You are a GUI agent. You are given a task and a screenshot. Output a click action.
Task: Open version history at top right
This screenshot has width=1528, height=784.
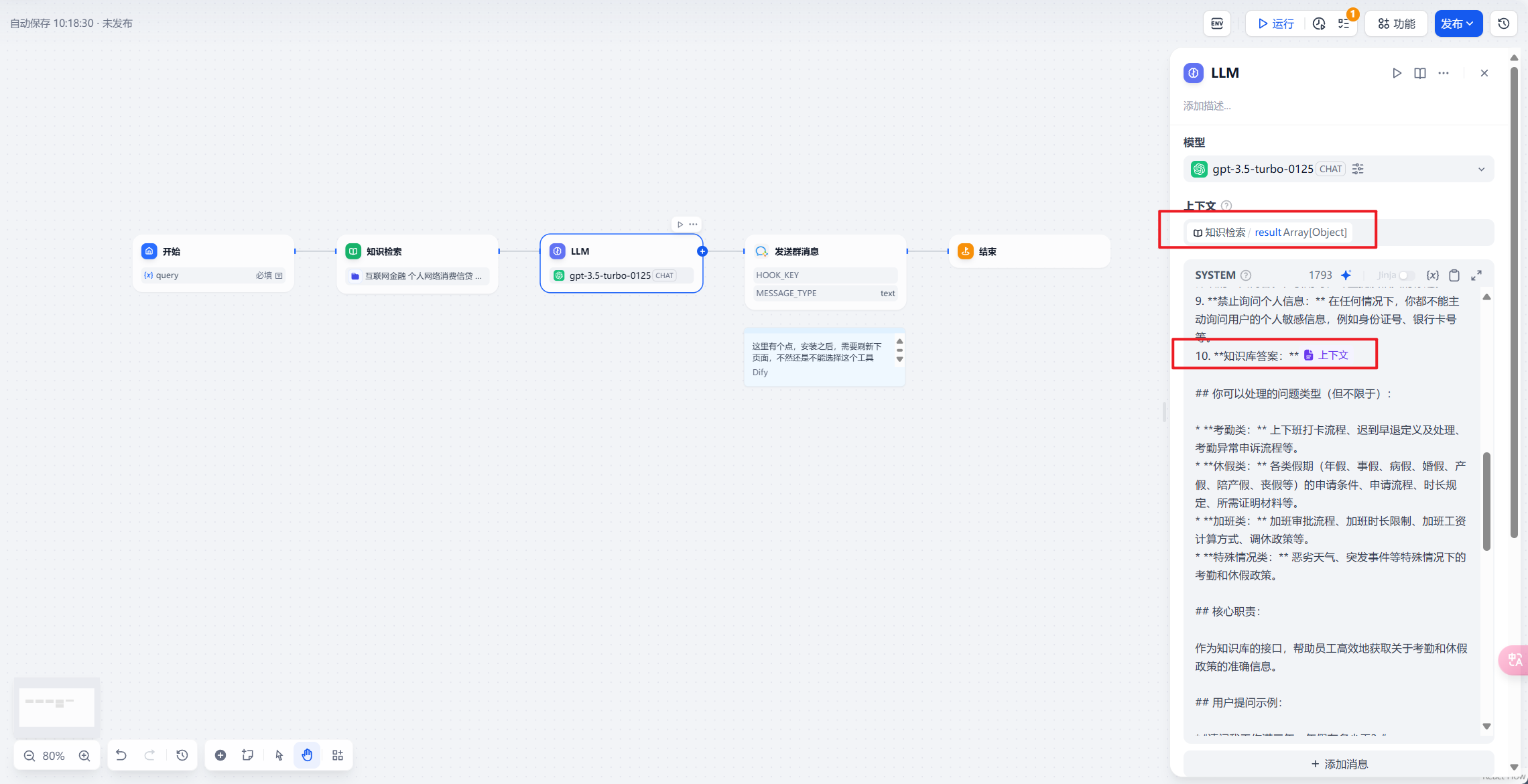tap(1504, 24)
